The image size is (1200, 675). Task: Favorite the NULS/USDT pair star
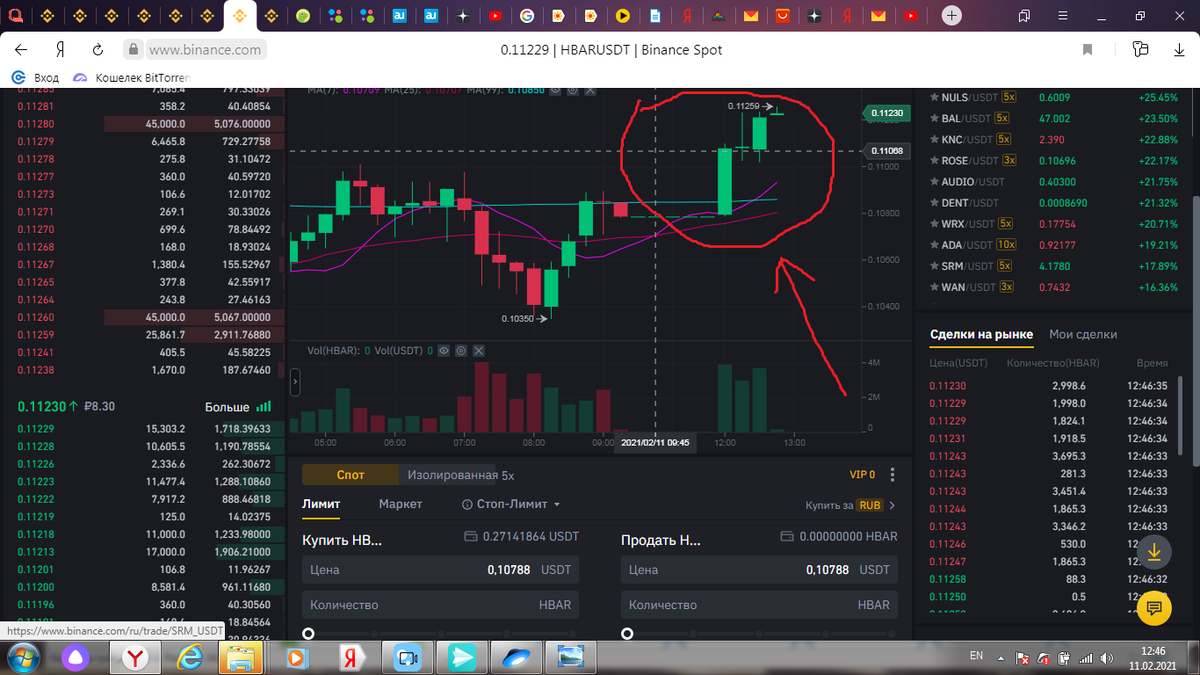tap(934, 97)
